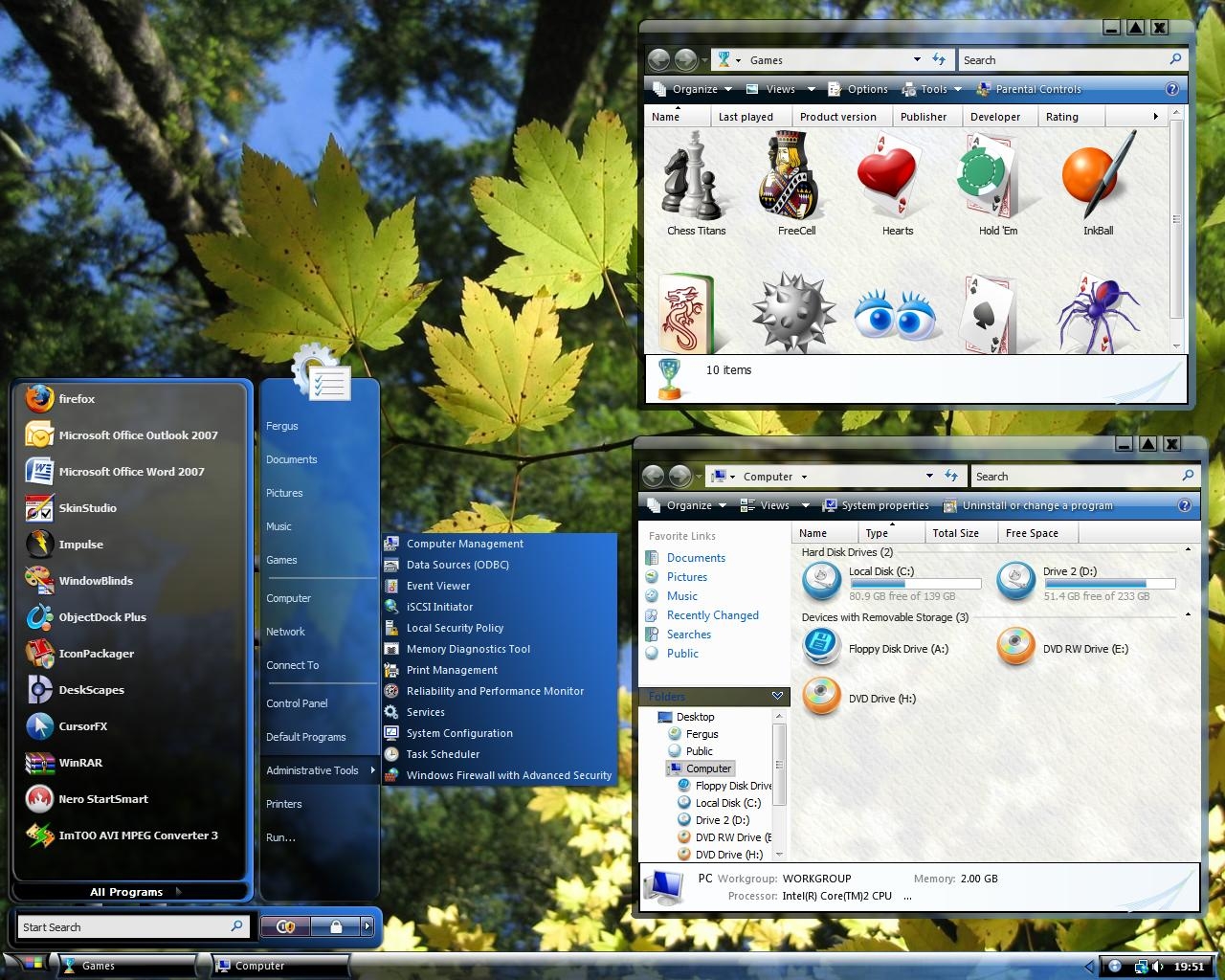Expand shutdown options arrow in Start menu
The width and height of the screenshot is (1225, 980).
[367, 925]
